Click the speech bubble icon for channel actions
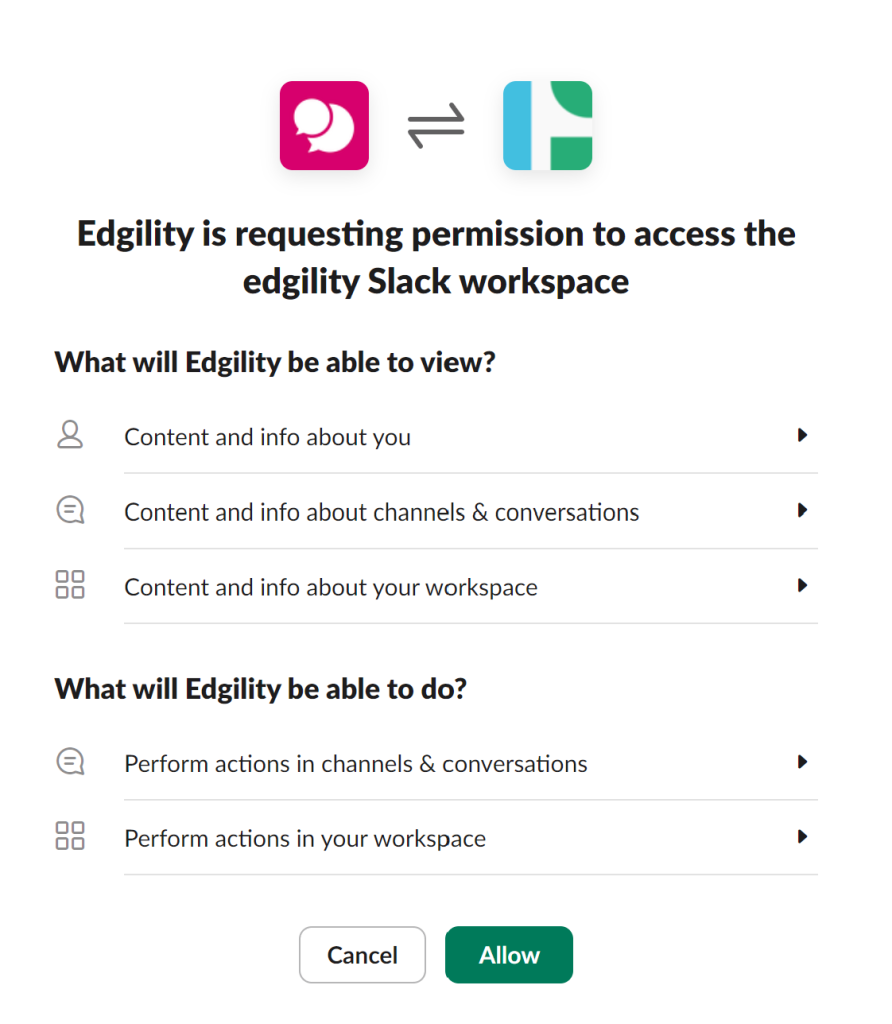 pos(70,761)
